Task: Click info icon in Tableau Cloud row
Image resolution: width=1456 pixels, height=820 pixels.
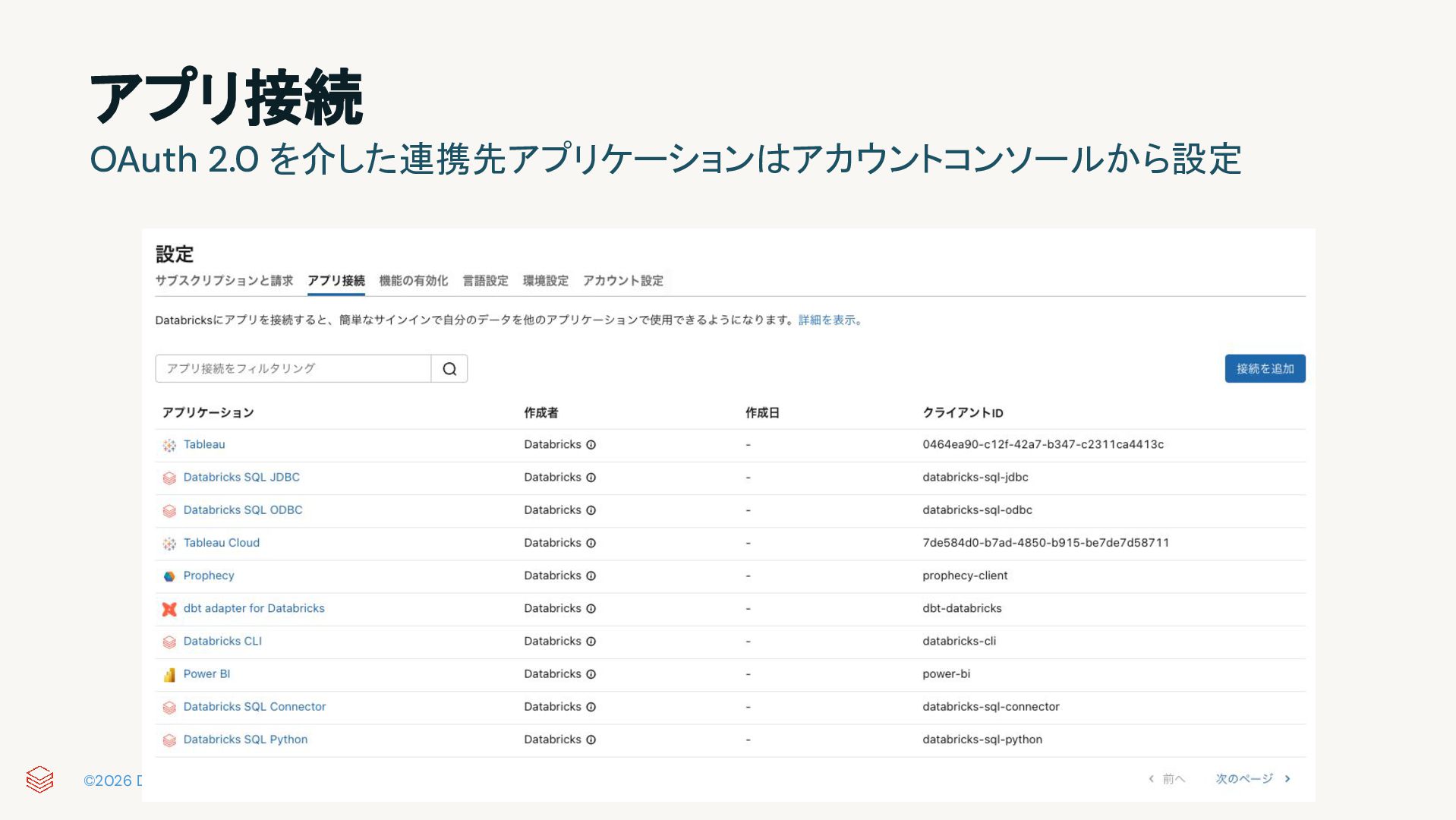Action: tap(591, 543)
